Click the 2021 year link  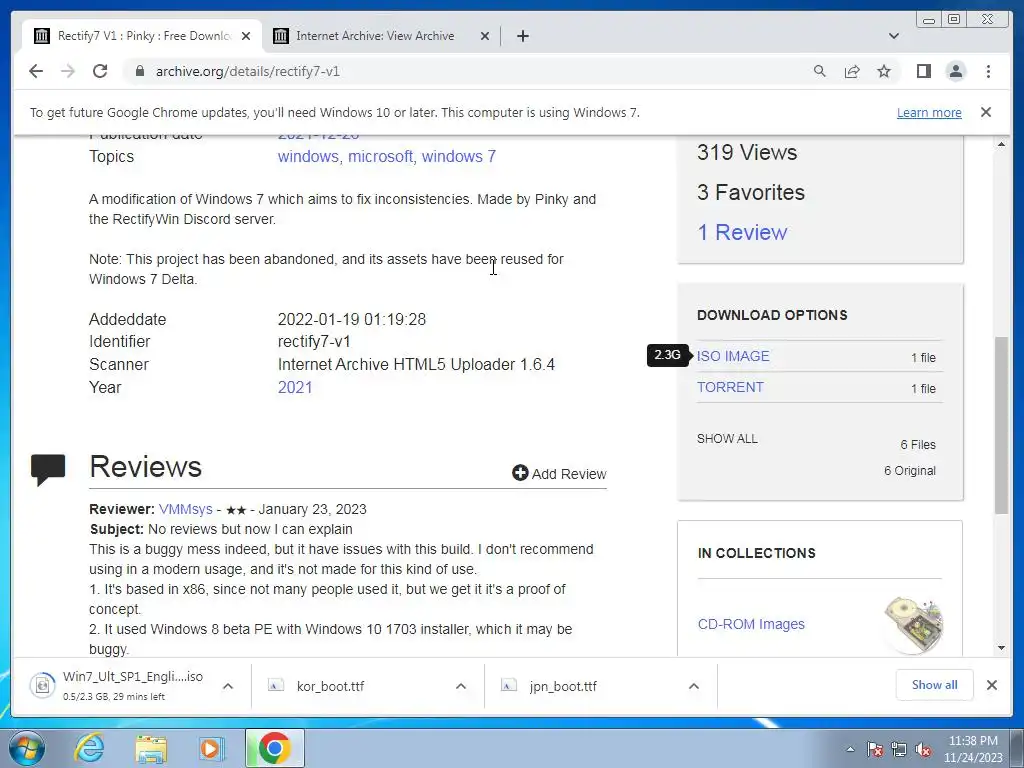click(295, 387)
